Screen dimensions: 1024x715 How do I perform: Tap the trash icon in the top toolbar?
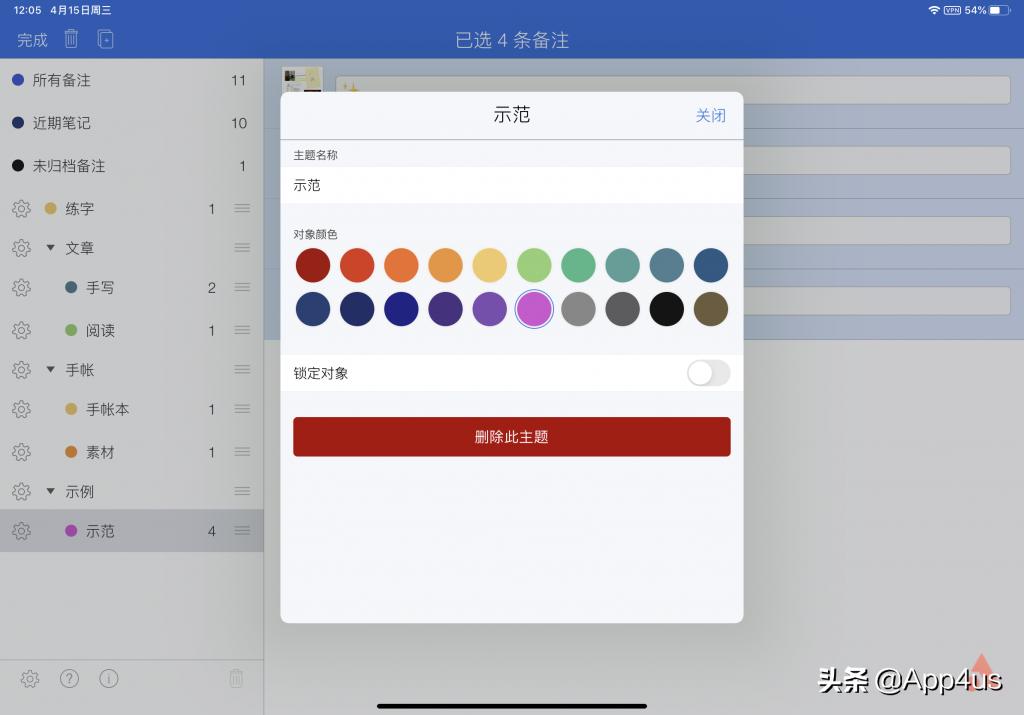click(70, 39)
